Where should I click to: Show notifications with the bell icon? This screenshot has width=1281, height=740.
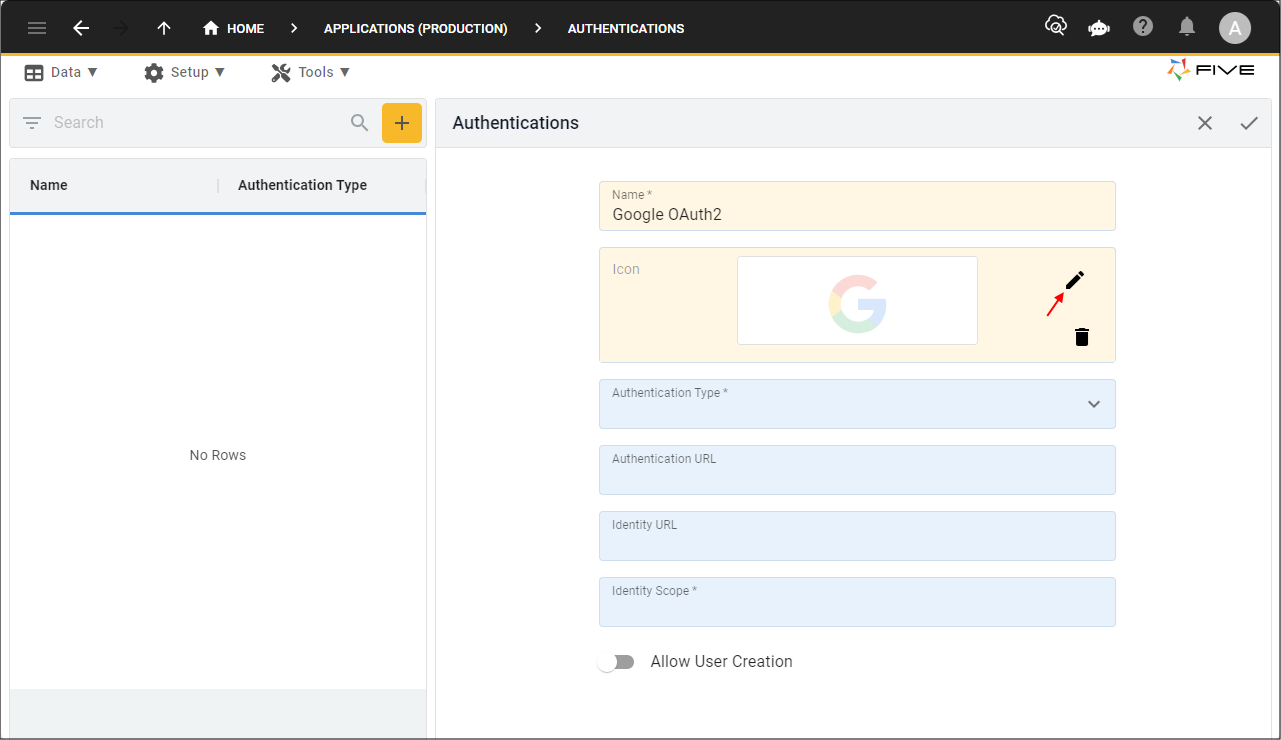point(1187,26)
